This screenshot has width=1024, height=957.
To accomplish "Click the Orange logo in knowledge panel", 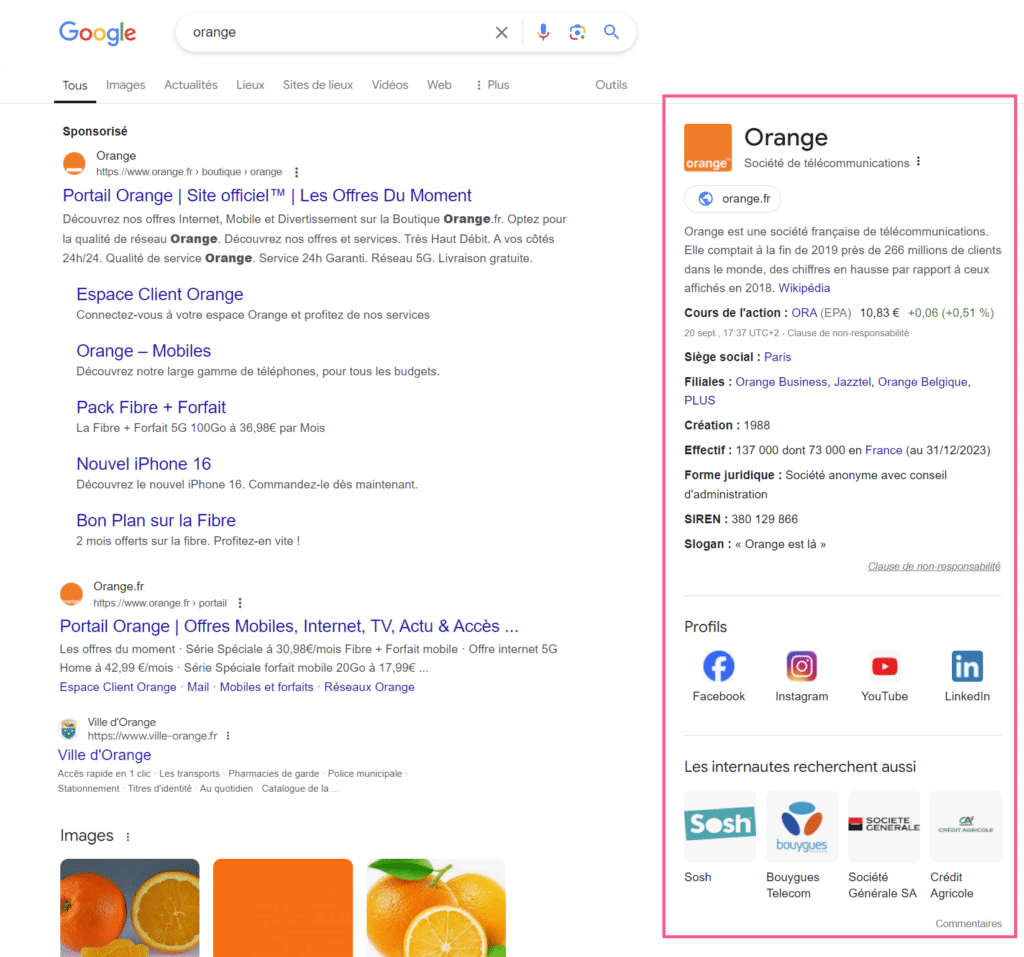I will click(708, 148).
